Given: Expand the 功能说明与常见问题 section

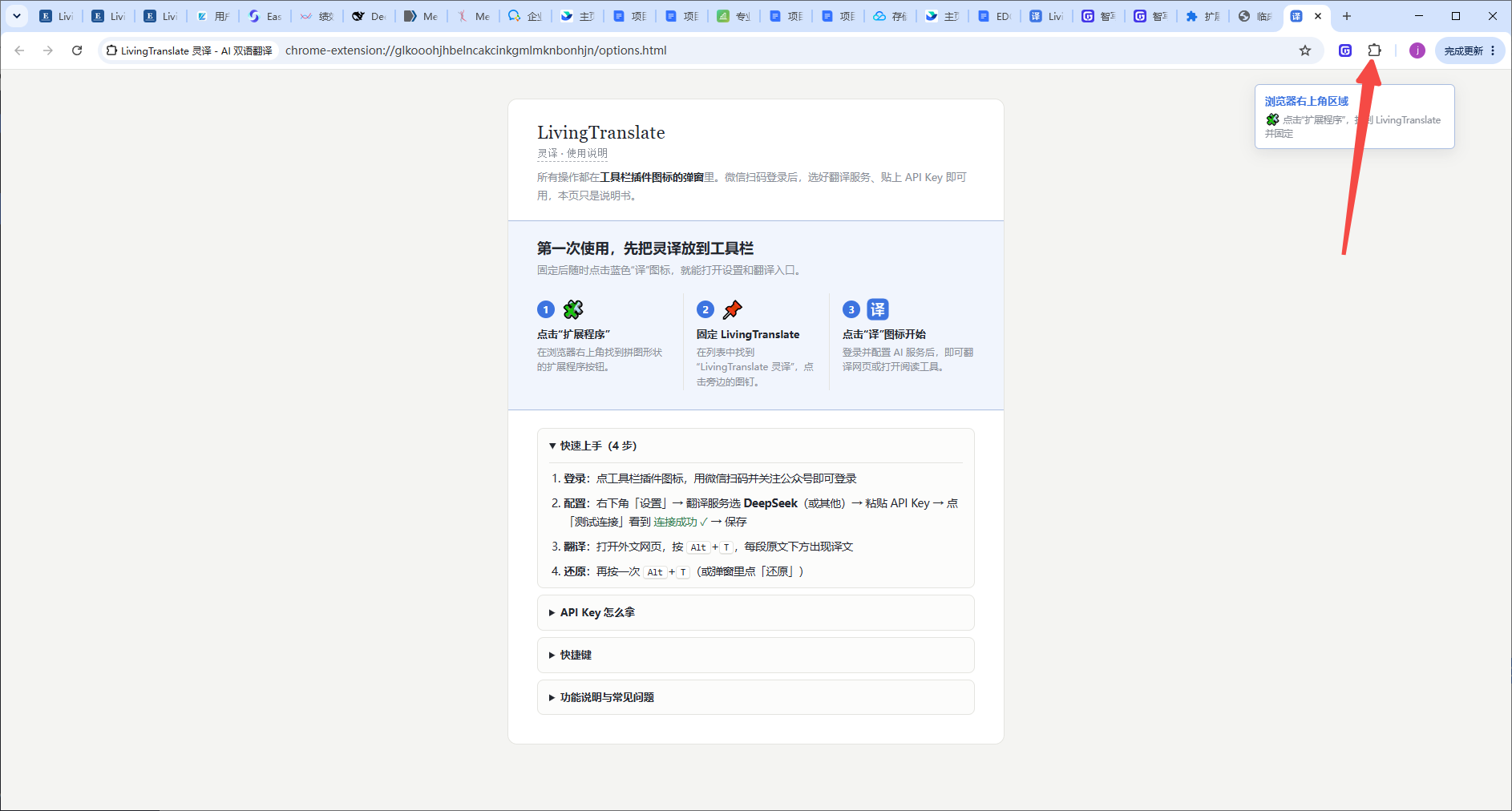Looking at the screenshot, I should click(756, 697).
